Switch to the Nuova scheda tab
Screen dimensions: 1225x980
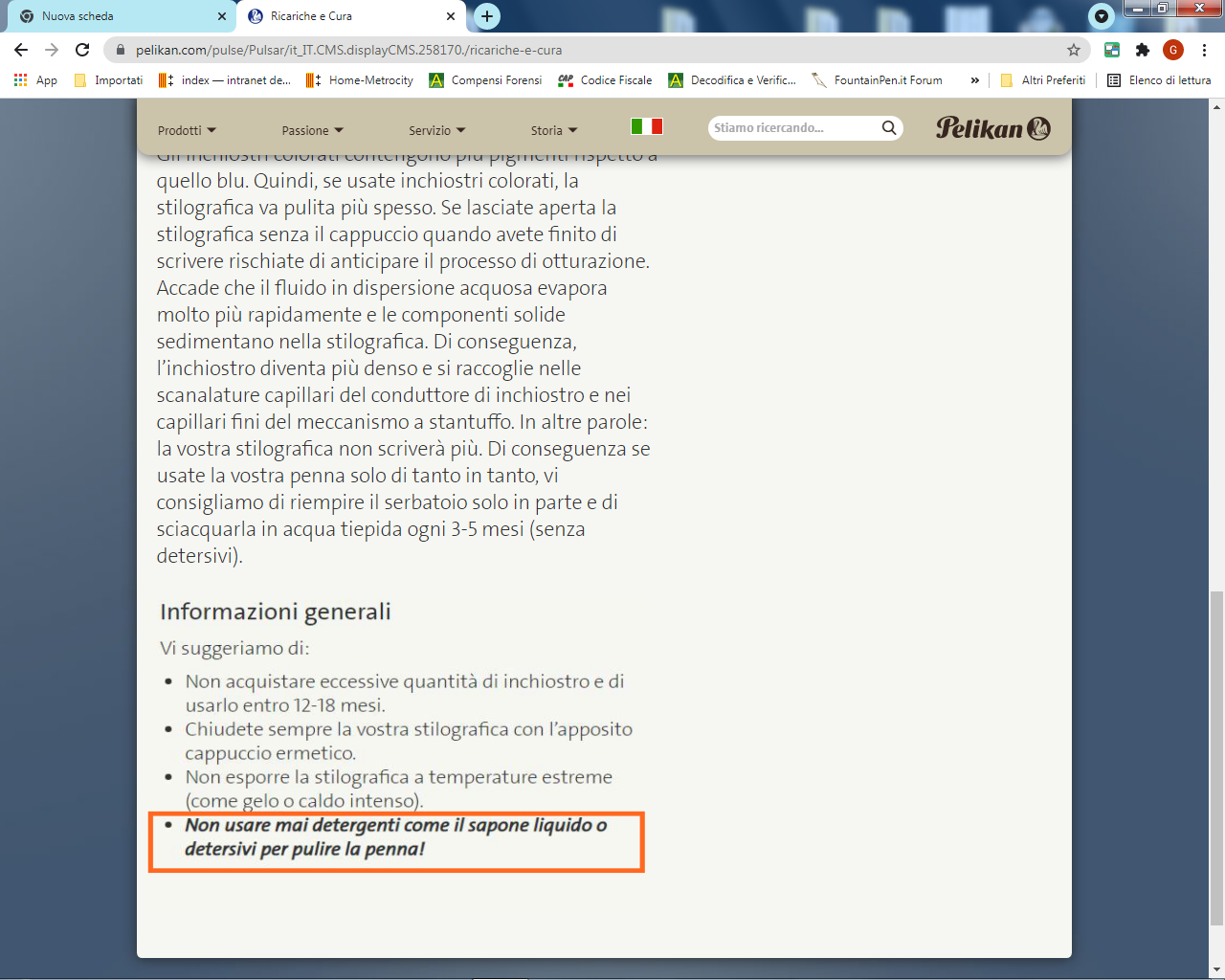tap(118, 16)
